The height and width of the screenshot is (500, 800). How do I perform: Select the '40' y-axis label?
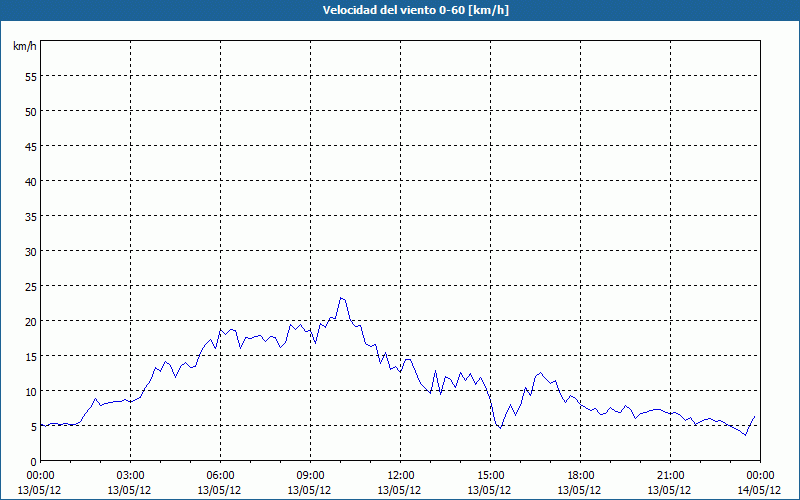point(31,181)
